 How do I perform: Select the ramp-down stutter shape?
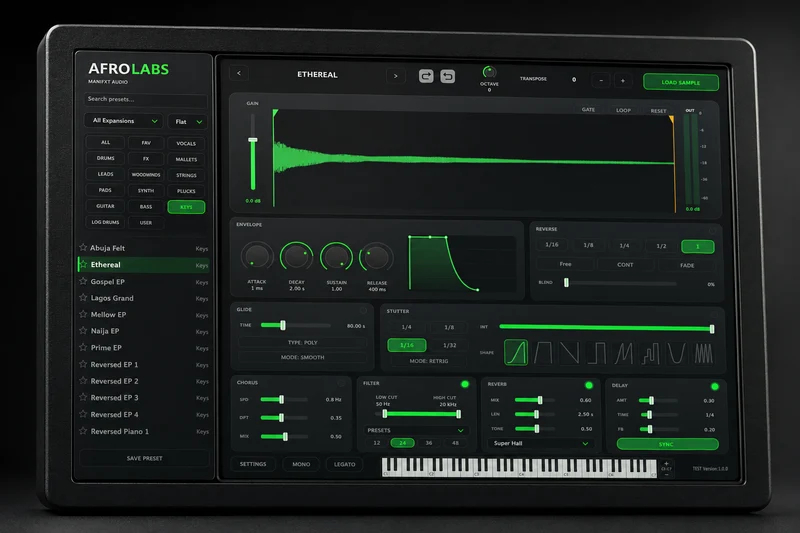(569, 353)
